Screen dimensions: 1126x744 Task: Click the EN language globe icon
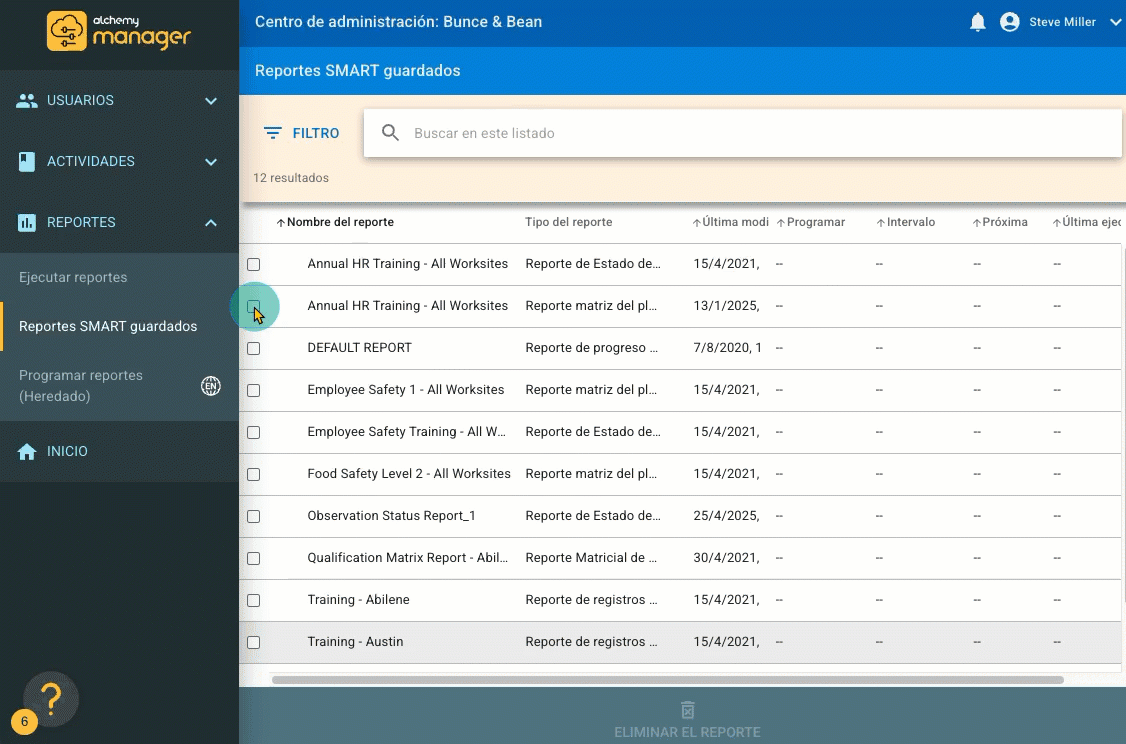(x=211, y=386)
